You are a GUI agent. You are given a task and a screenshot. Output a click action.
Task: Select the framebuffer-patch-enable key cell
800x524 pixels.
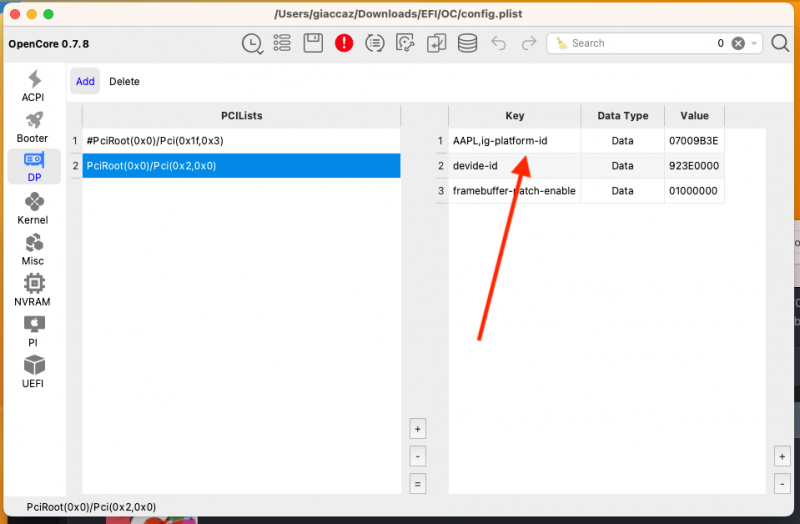514,191
